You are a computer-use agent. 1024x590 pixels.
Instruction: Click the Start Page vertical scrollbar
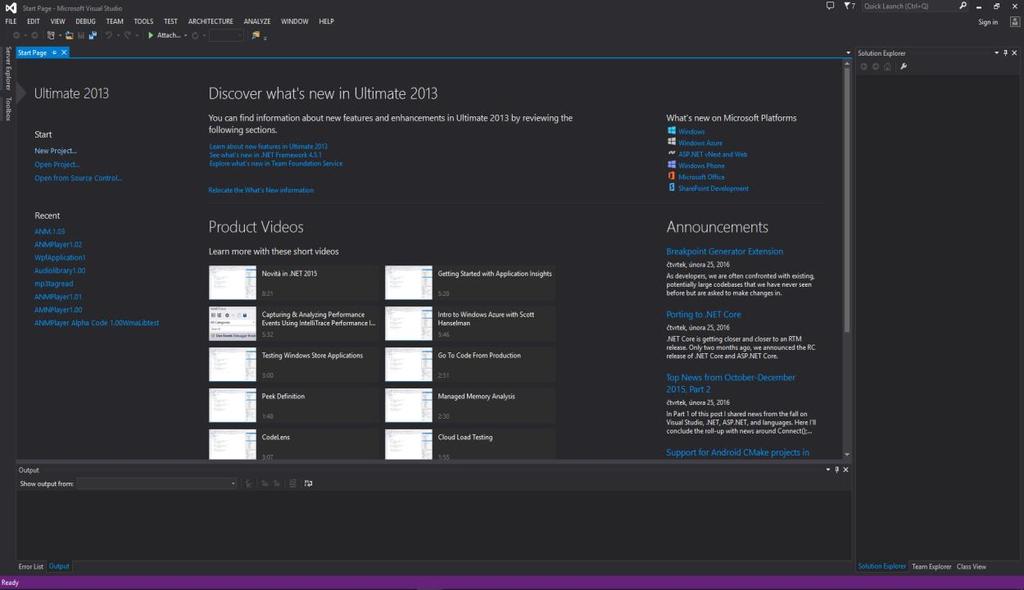tap(846, 199)
